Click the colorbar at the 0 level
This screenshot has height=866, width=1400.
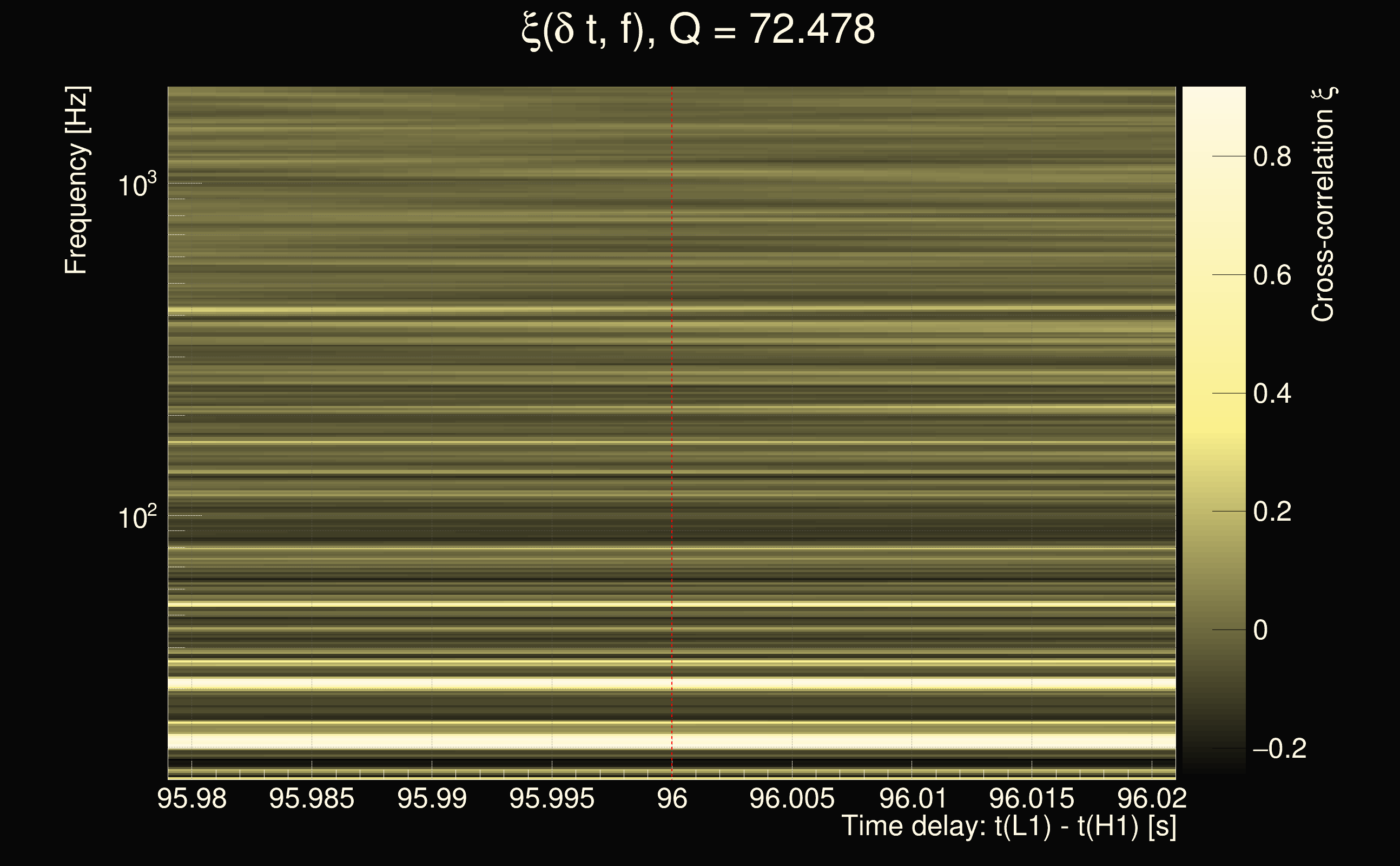coord(1213,630)
